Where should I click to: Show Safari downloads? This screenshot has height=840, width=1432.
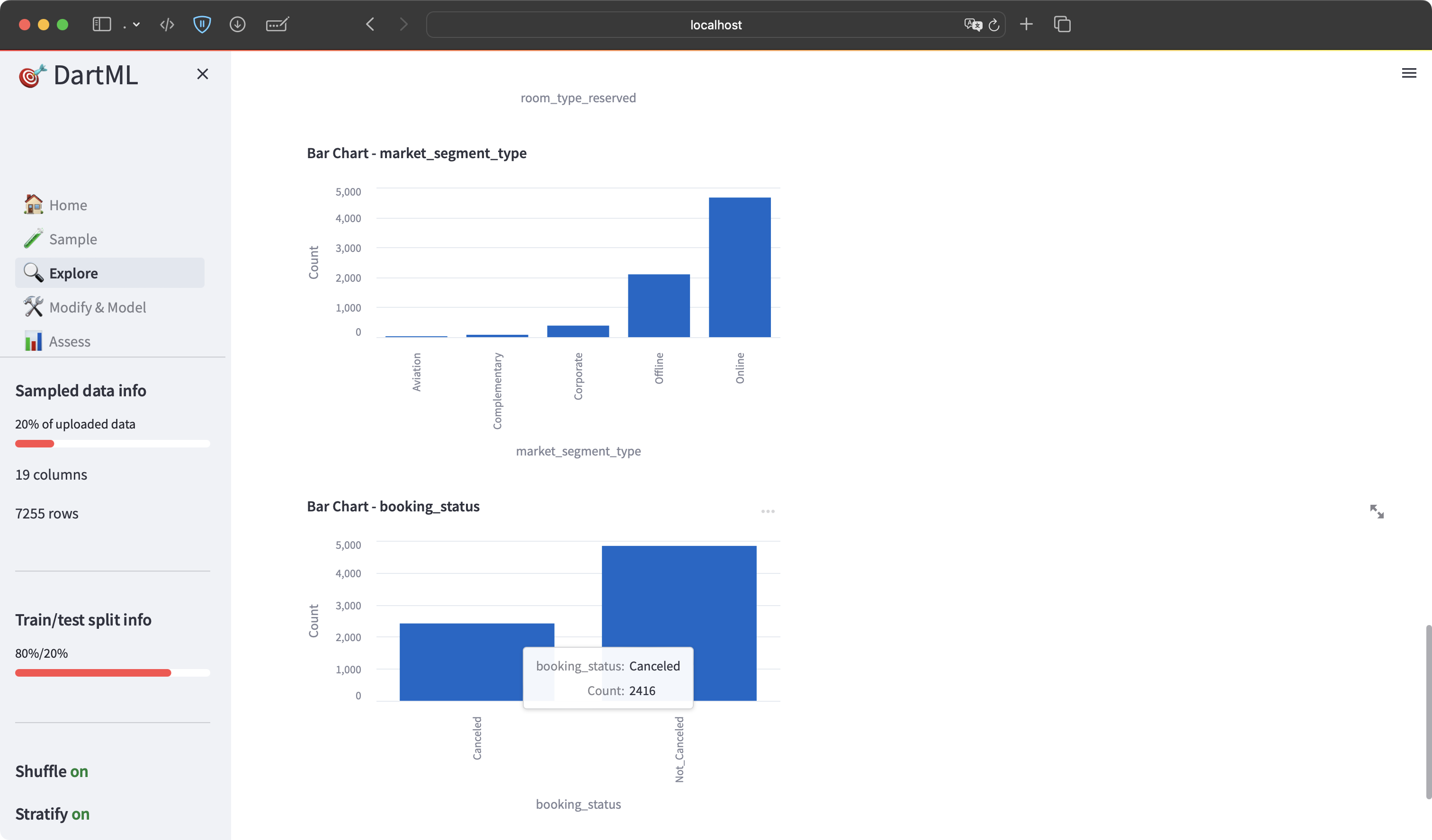238,25
